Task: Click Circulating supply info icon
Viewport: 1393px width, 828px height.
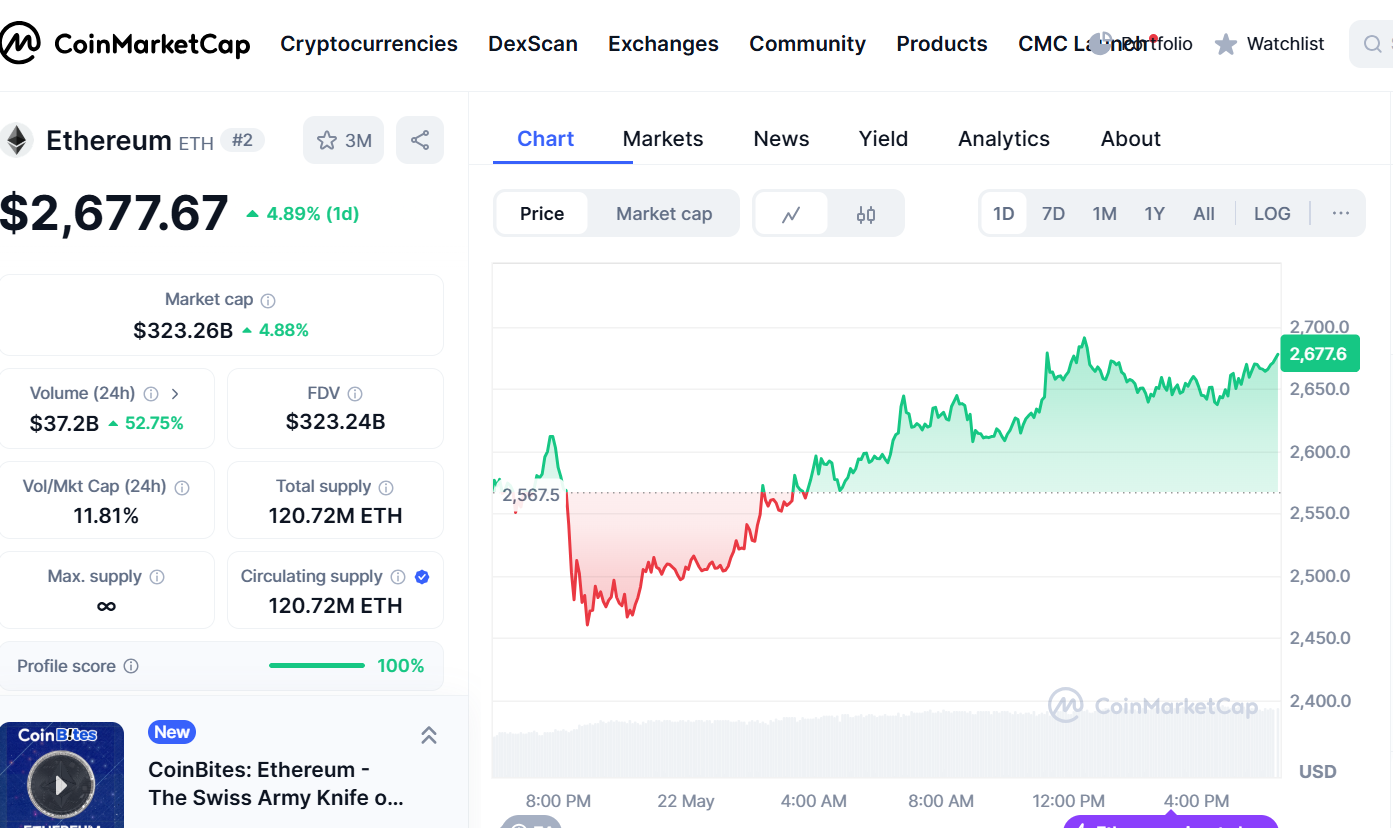Action: pos(398,577)
